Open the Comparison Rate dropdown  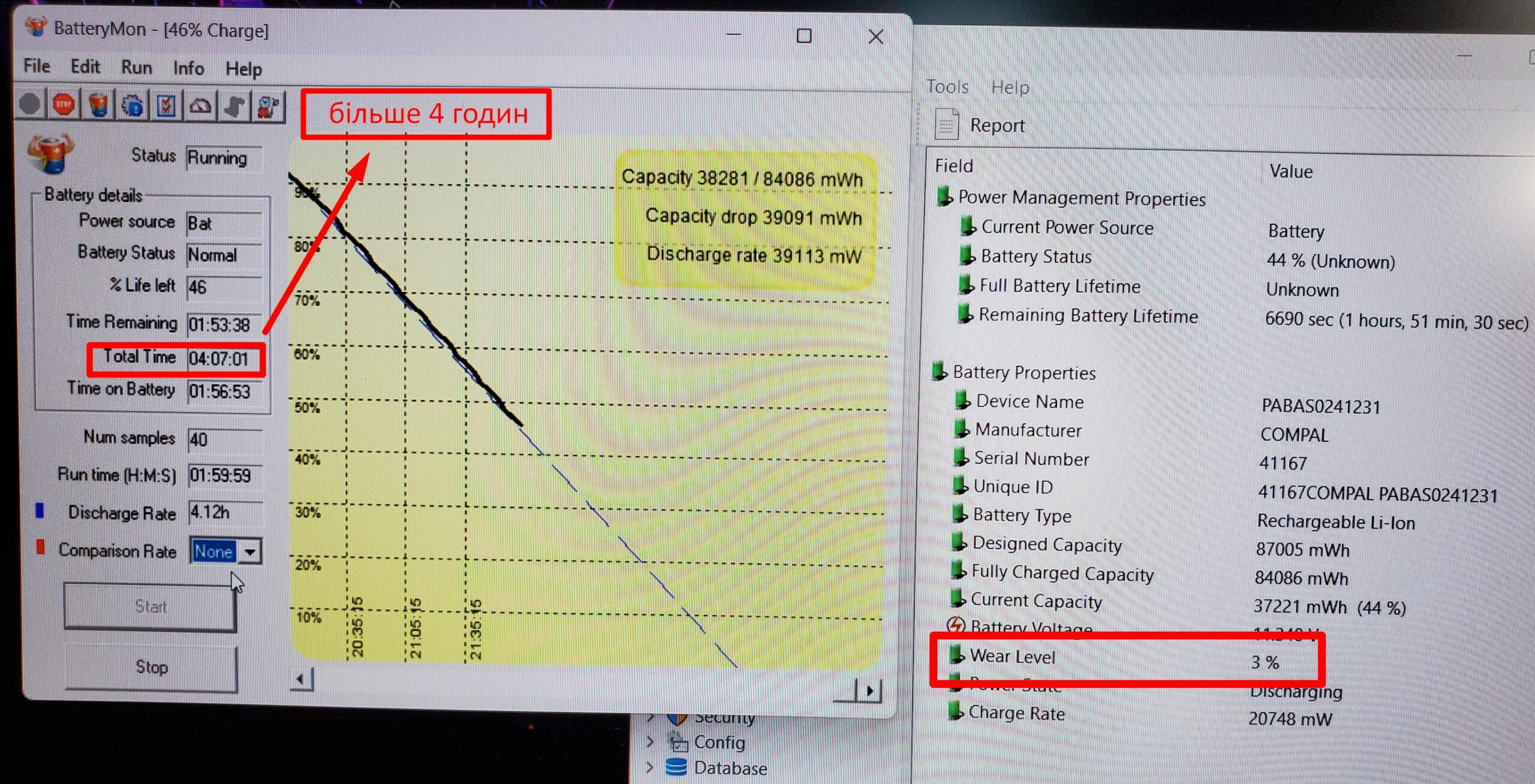pyautogui.click(x=250, y=551)
